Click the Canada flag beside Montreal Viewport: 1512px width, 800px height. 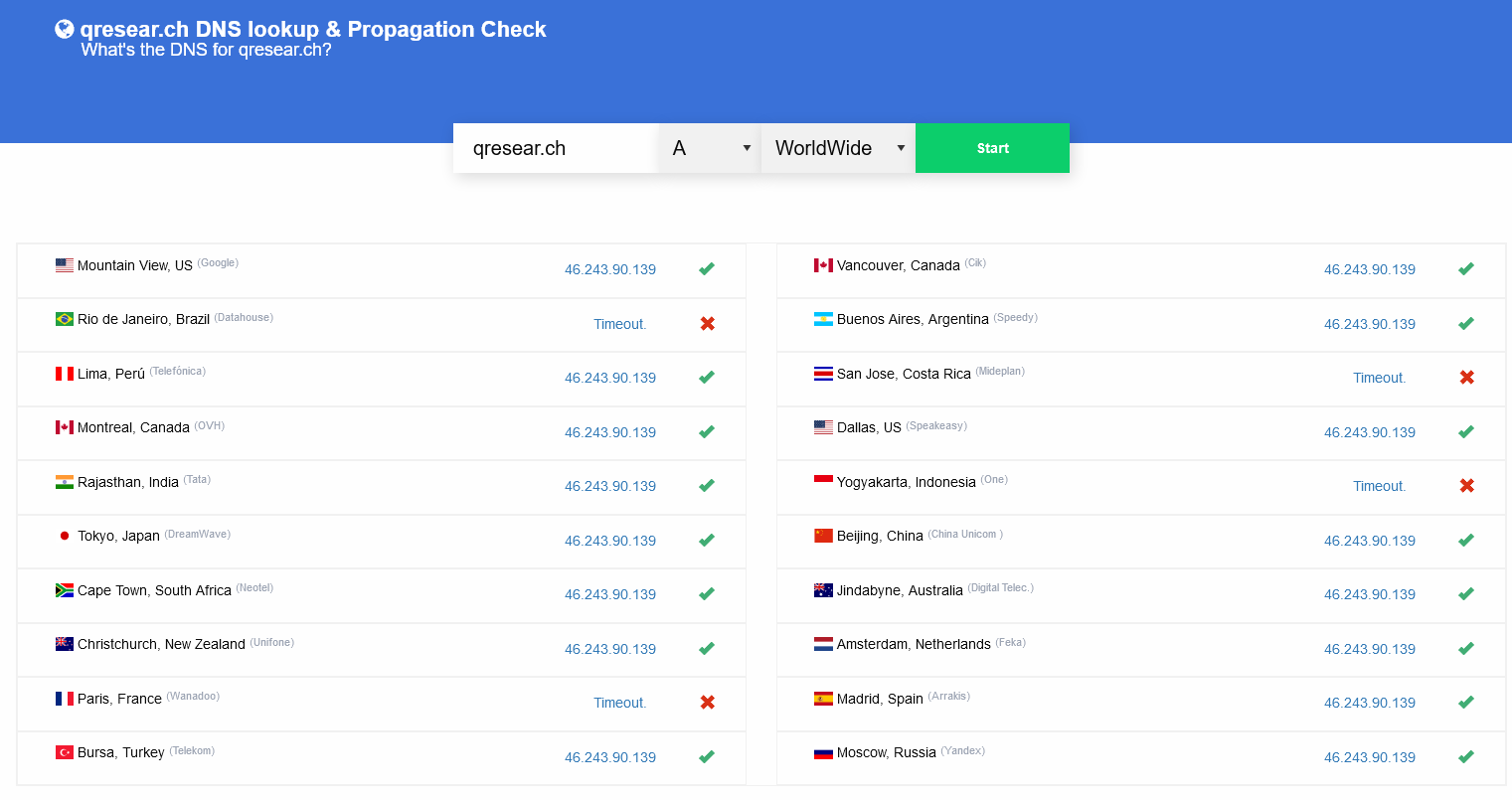click(x=65, y=427)
